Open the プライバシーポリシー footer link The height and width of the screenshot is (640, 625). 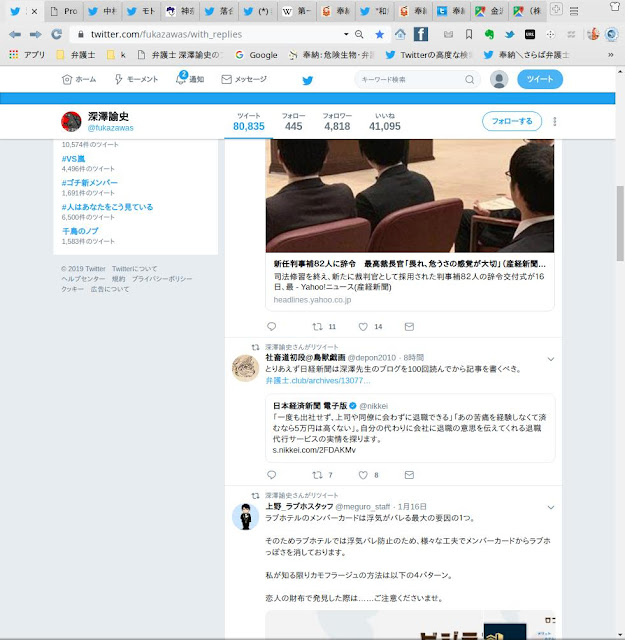pyautogui.click(x=162, y=279)
